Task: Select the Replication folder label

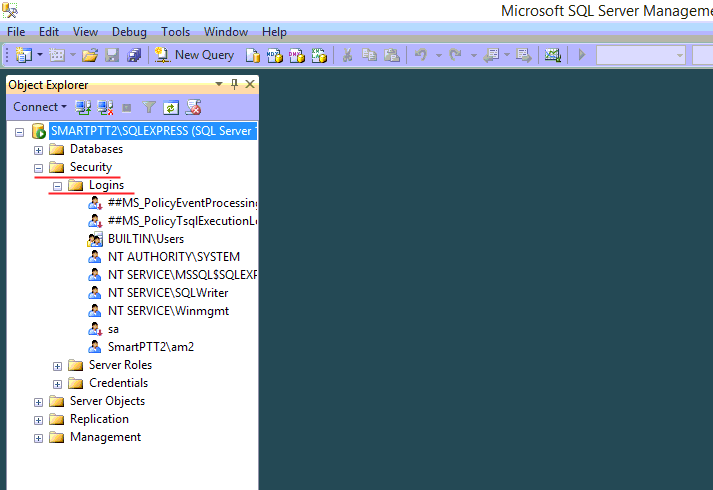Action: [x=99, y=419]
